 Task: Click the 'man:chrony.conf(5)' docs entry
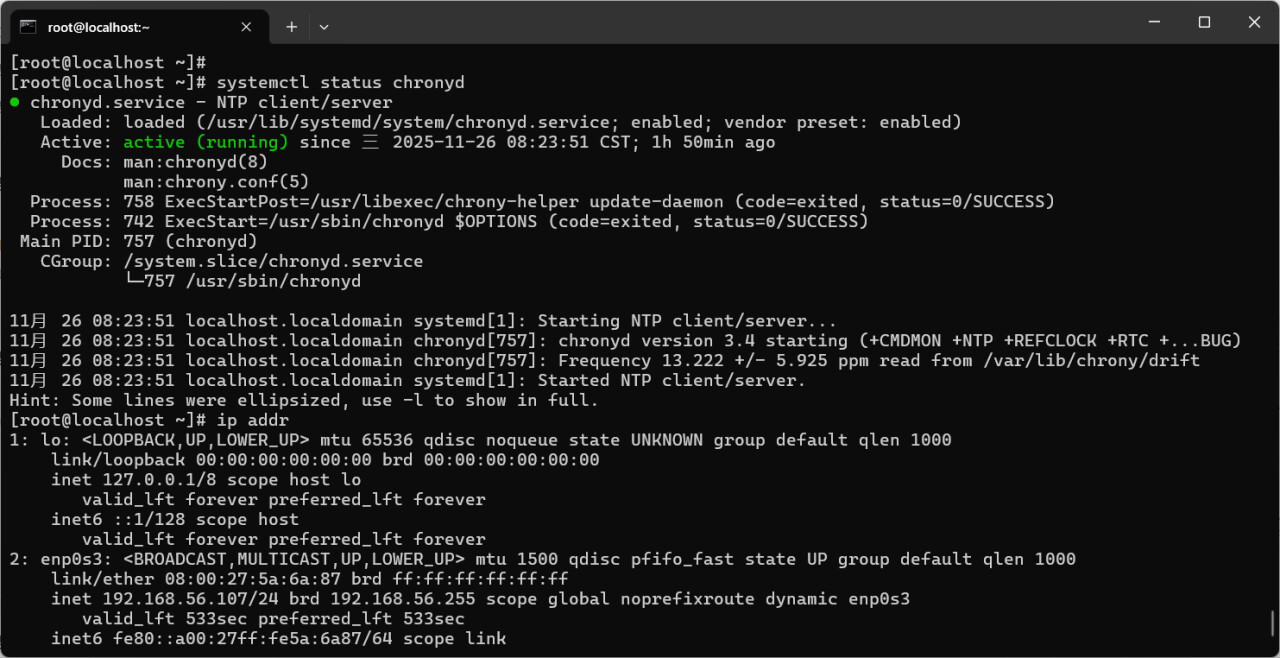click(216, 182)
